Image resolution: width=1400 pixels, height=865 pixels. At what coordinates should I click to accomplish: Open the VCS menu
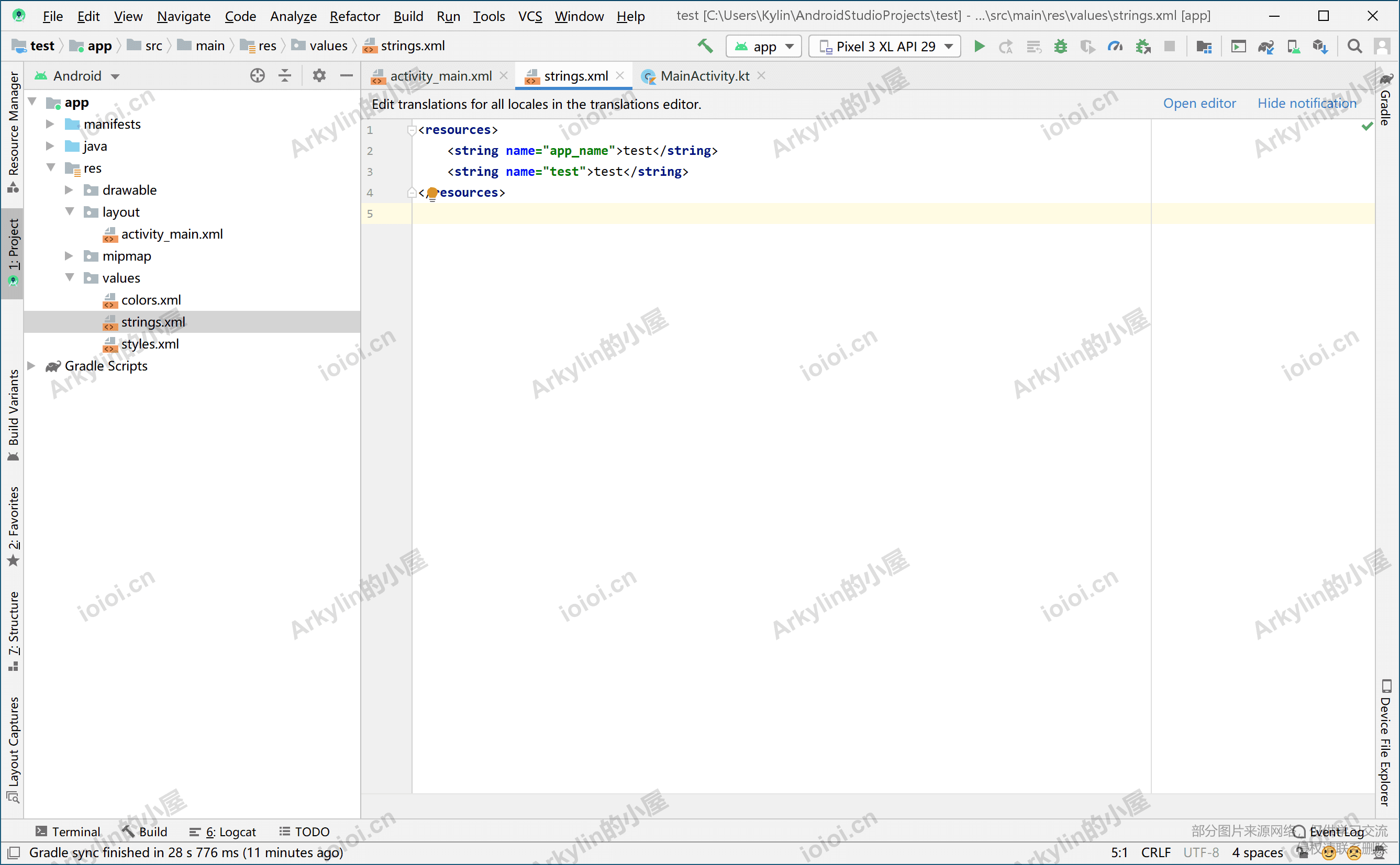point(530,16)
